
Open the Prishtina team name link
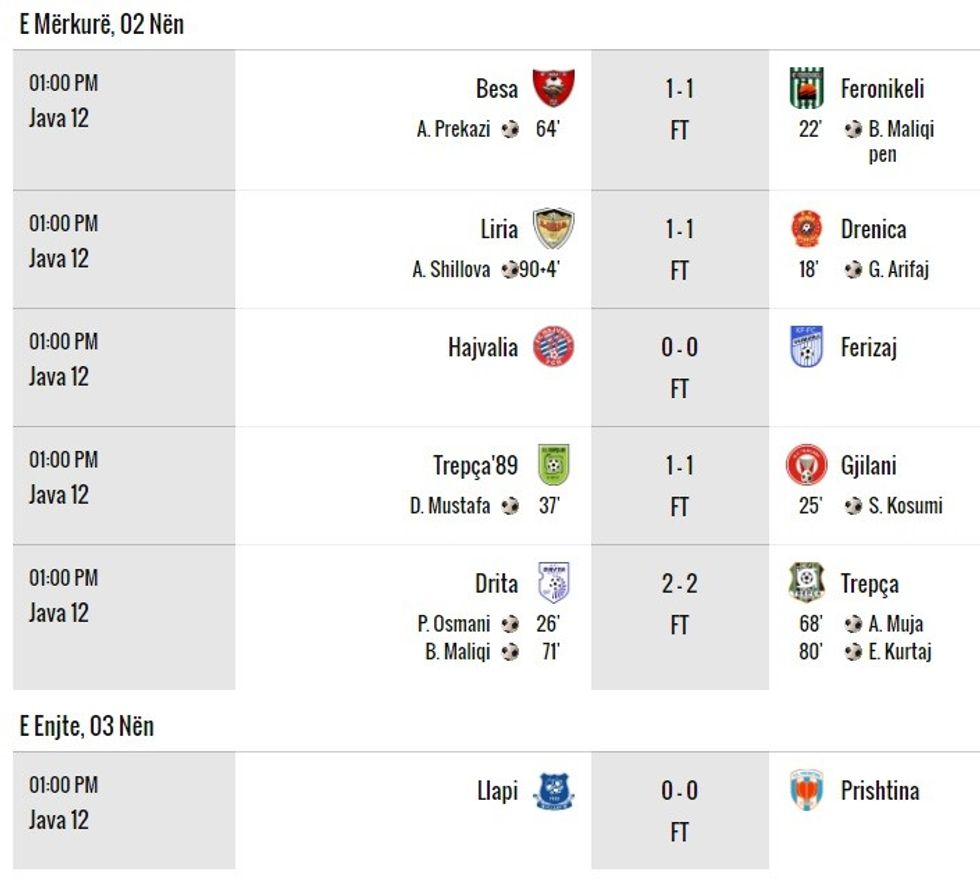[880, 791]
